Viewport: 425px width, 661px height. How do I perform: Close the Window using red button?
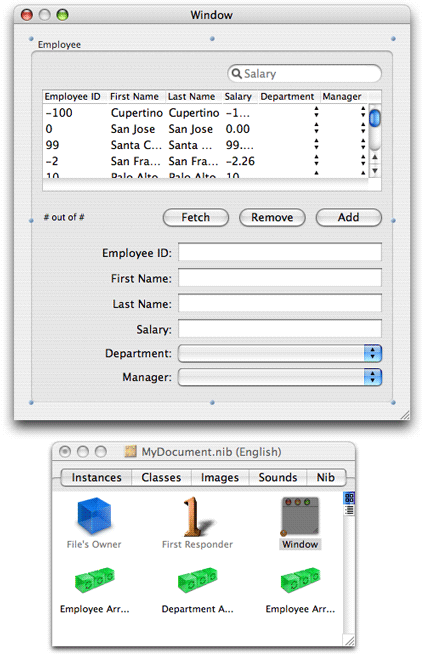pos(27,15)
